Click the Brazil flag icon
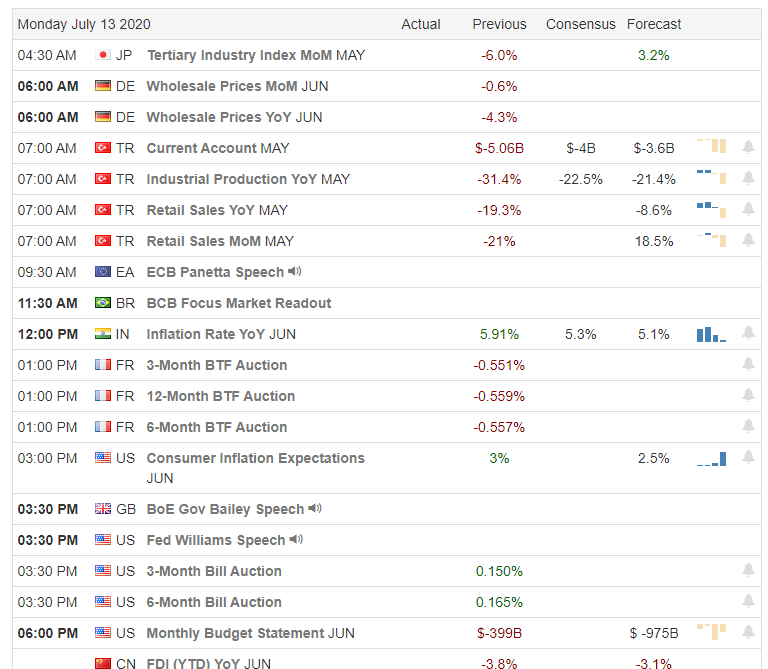 pos(103,303)
